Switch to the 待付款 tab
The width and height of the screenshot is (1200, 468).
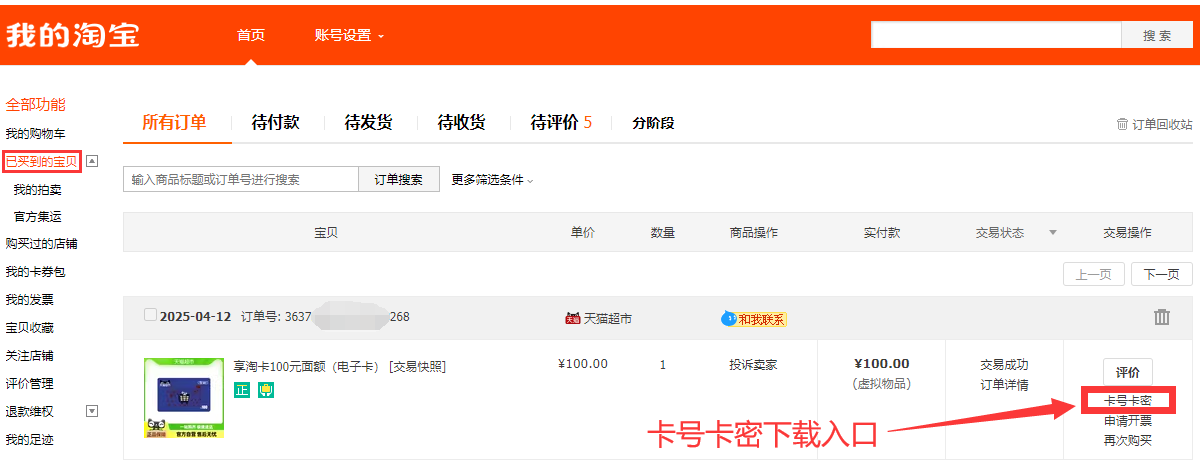[x=275, y=122]
